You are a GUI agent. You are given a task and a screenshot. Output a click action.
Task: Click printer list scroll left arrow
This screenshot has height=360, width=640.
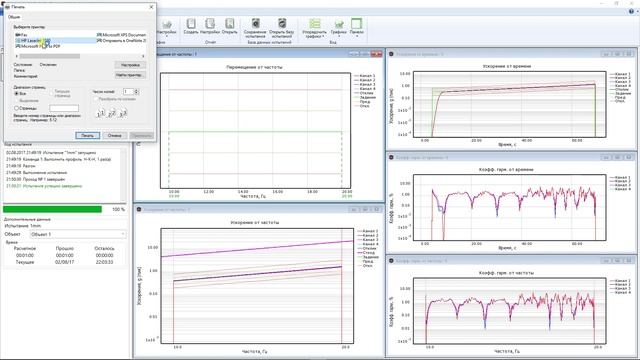point(17,56)
